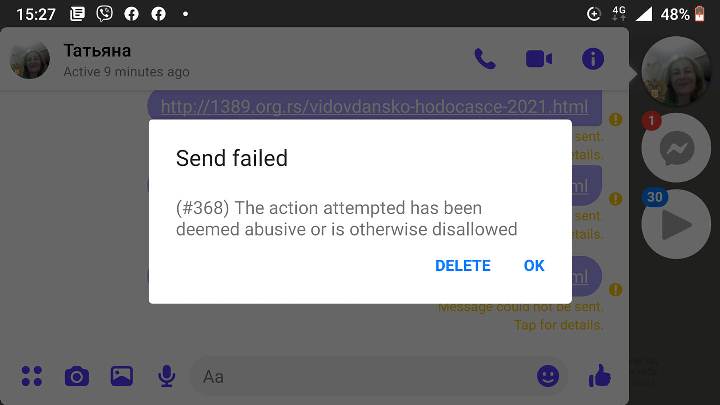The image size is (720, 405).
Task: Open the Messenger chat head with 1 badge
Action: coord(676,148)
